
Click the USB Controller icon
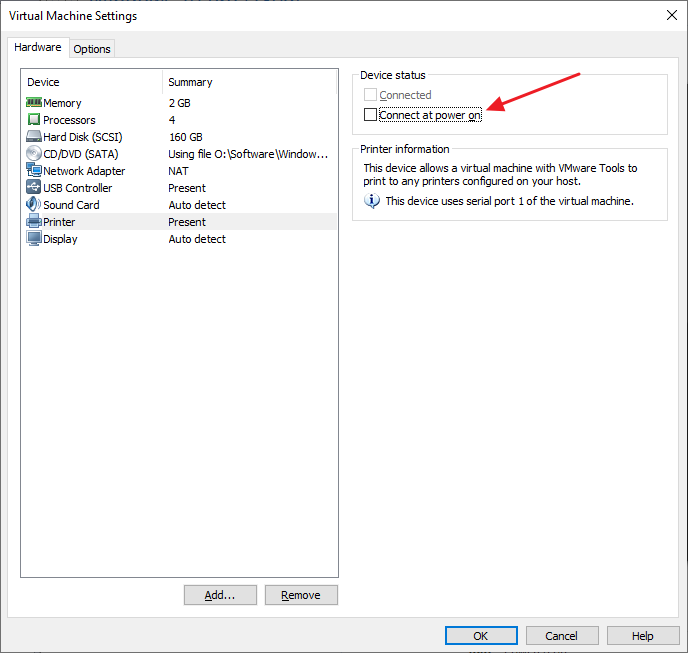click(x=34, y=187)
